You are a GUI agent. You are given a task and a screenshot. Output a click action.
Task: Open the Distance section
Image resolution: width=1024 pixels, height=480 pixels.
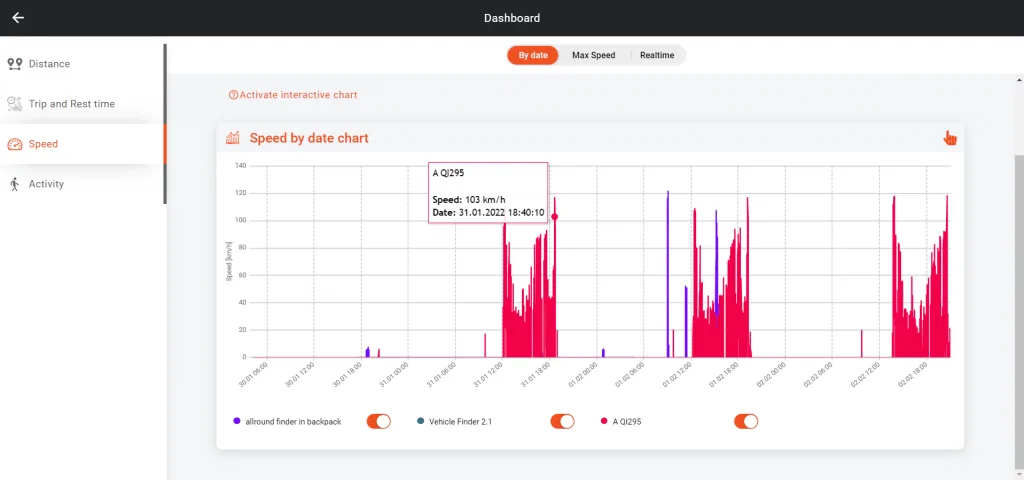(x=82, y=64)
